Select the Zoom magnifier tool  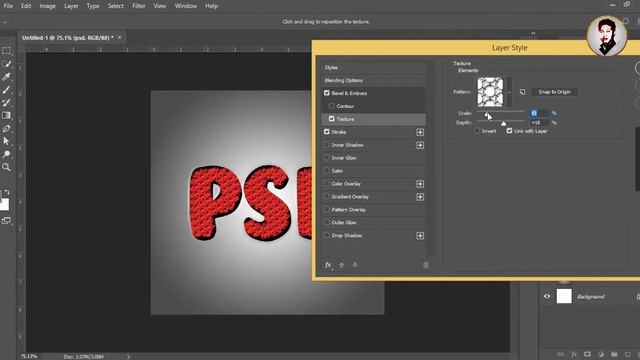point(6,167)
